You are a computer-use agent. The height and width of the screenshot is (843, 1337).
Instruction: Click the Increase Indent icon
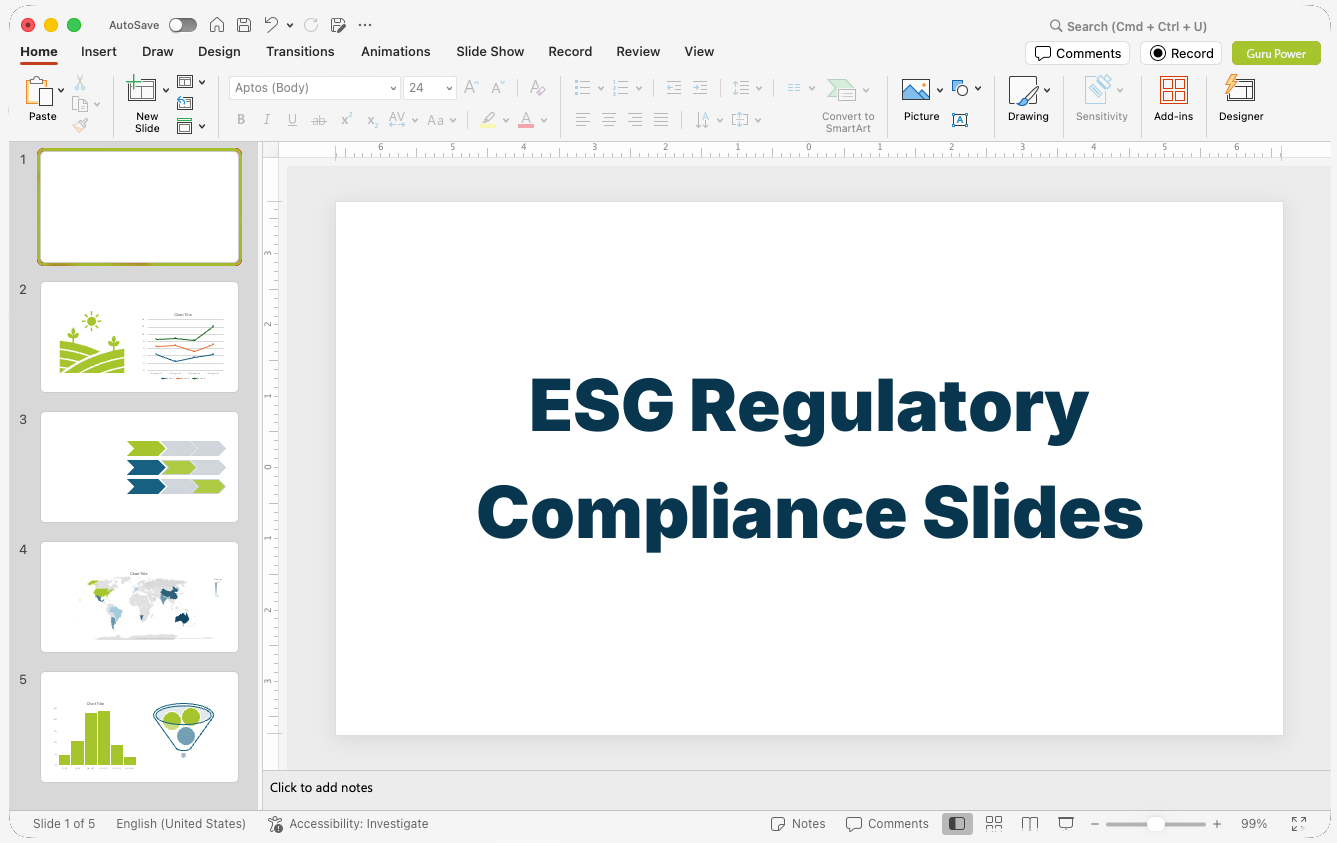click(x=700, y=88)
